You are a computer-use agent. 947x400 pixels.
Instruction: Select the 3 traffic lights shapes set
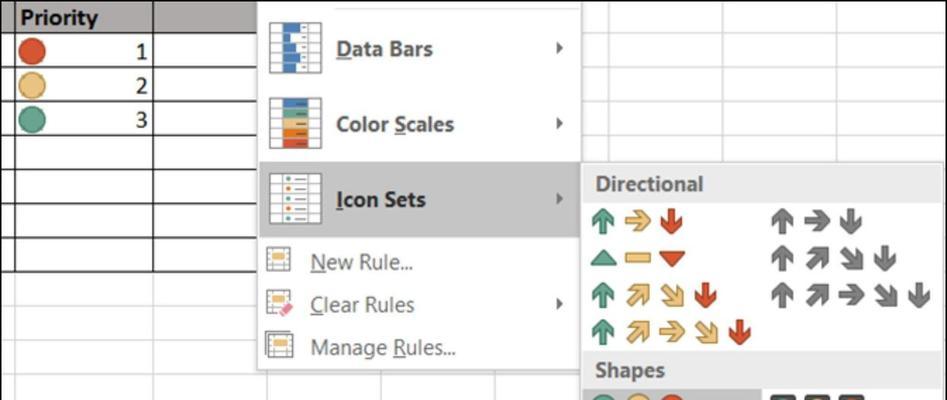(637, 396)
